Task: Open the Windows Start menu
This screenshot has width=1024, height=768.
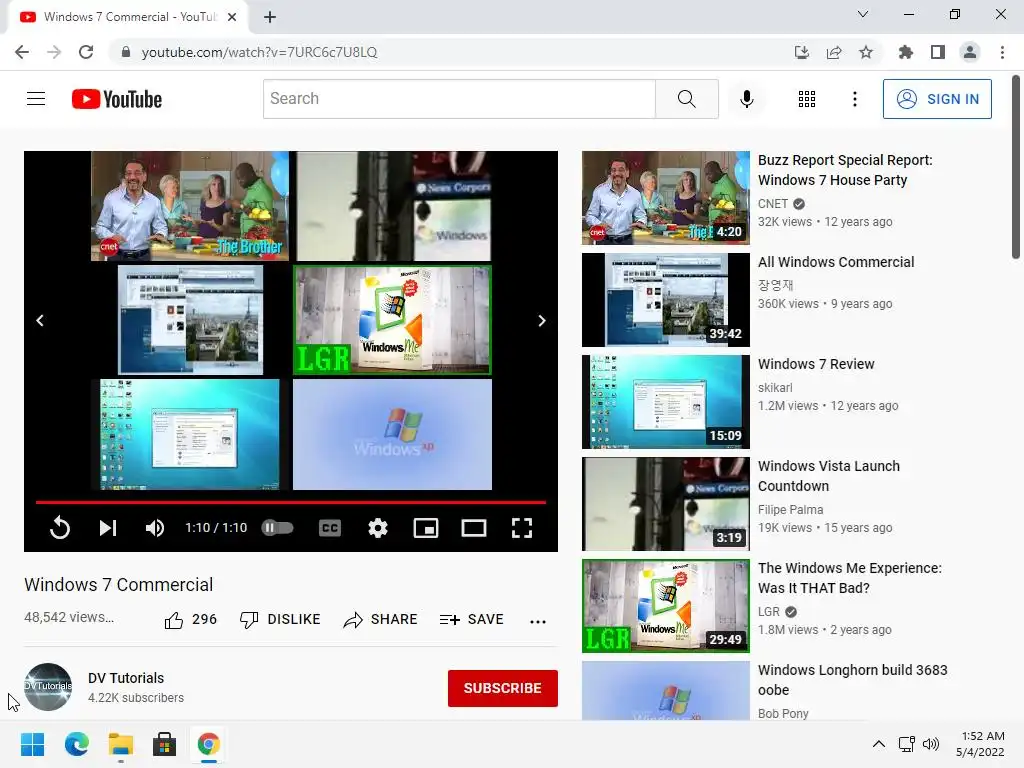Action: (x=32, y=744)
